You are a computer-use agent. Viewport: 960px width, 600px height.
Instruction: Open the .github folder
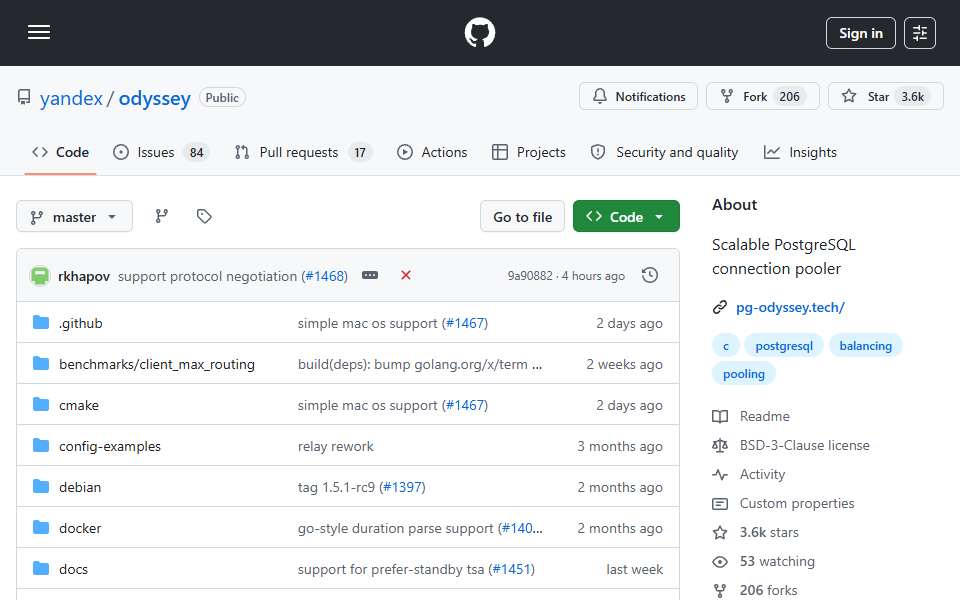[80, 323]
